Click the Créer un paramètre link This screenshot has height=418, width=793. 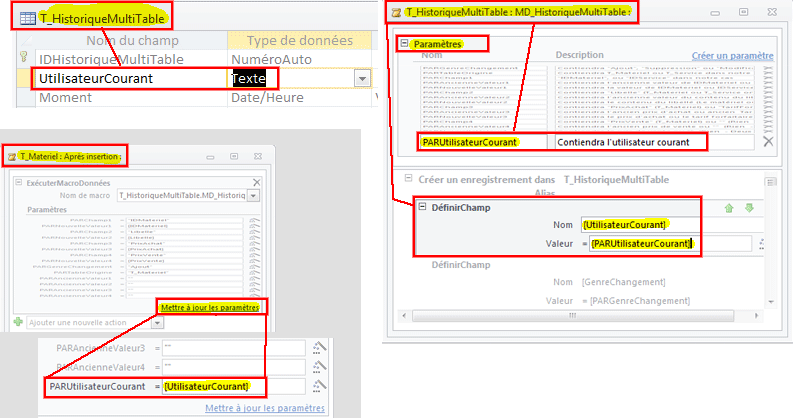pos(733,55)
